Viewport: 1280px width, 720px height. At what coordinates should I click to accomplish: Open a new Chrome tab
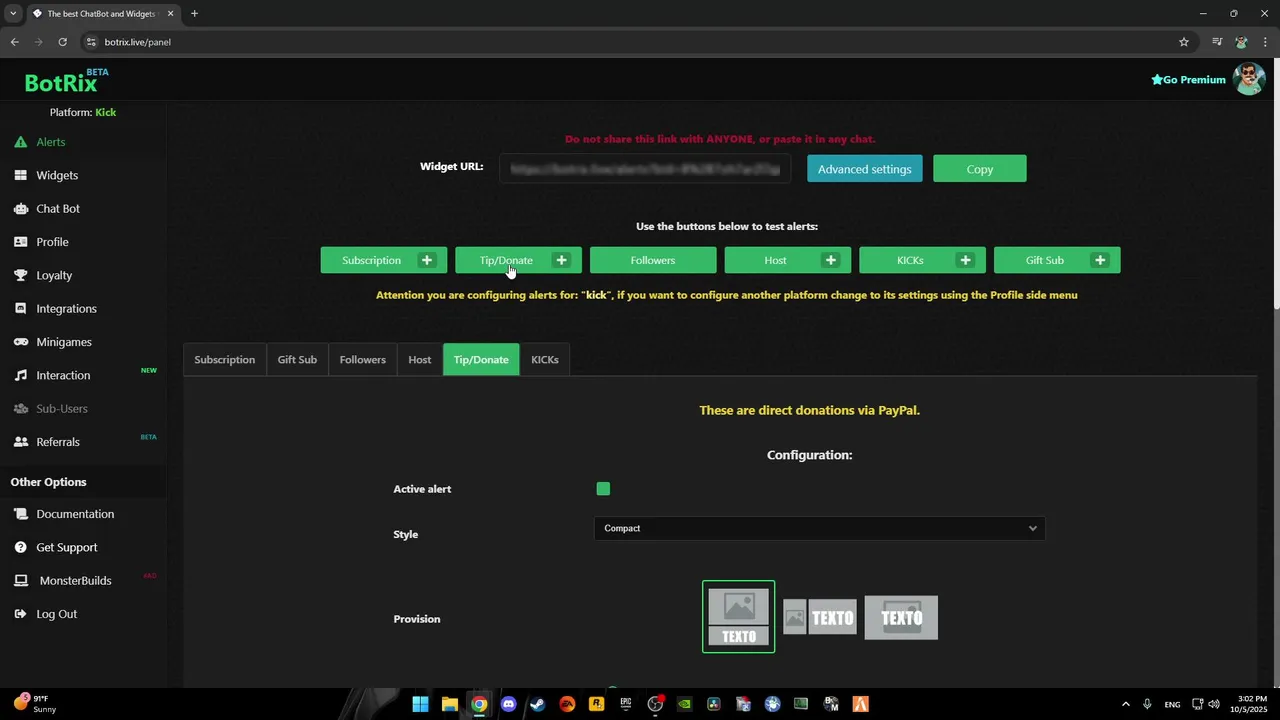pos(194,14)
